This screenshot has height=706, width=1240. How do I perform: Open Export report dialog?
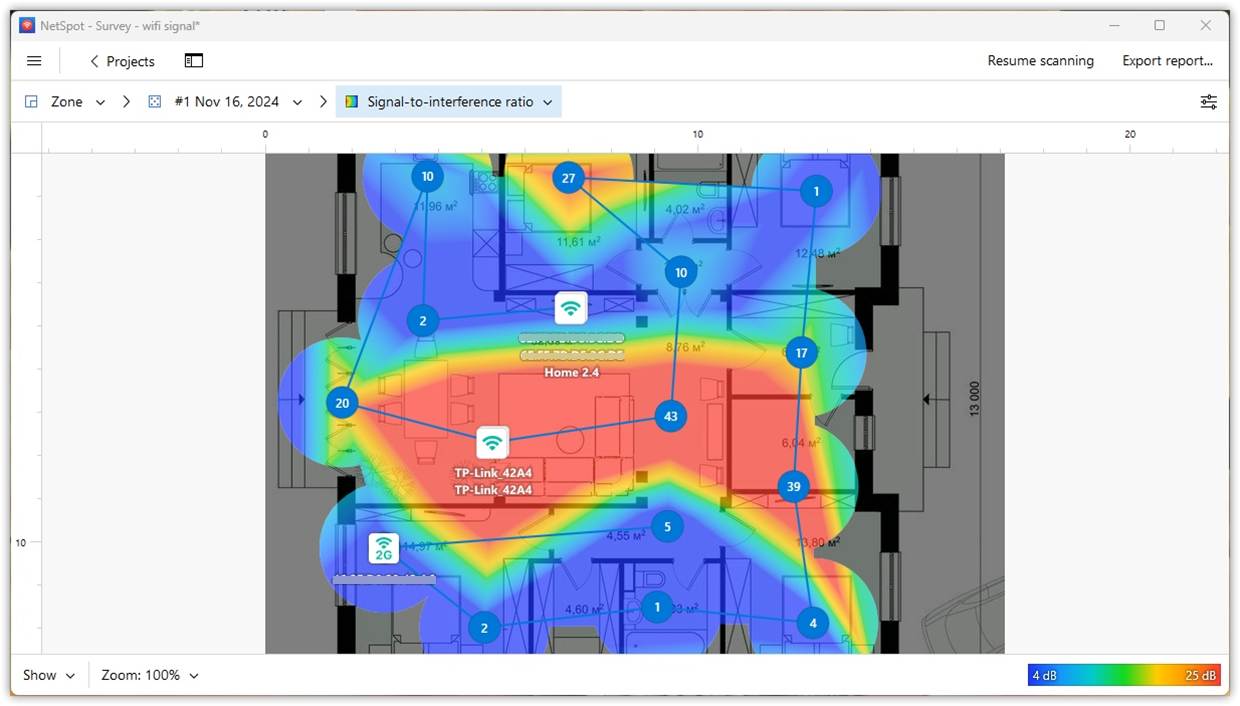click(x=1168, y=61)
